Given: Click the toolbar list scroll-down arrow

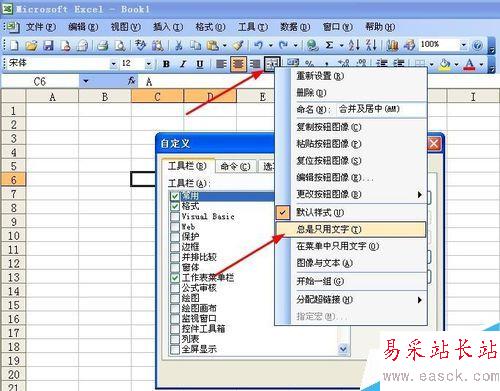Looking at the screenshot, I should pyautogui.click(x=343, y=349).
